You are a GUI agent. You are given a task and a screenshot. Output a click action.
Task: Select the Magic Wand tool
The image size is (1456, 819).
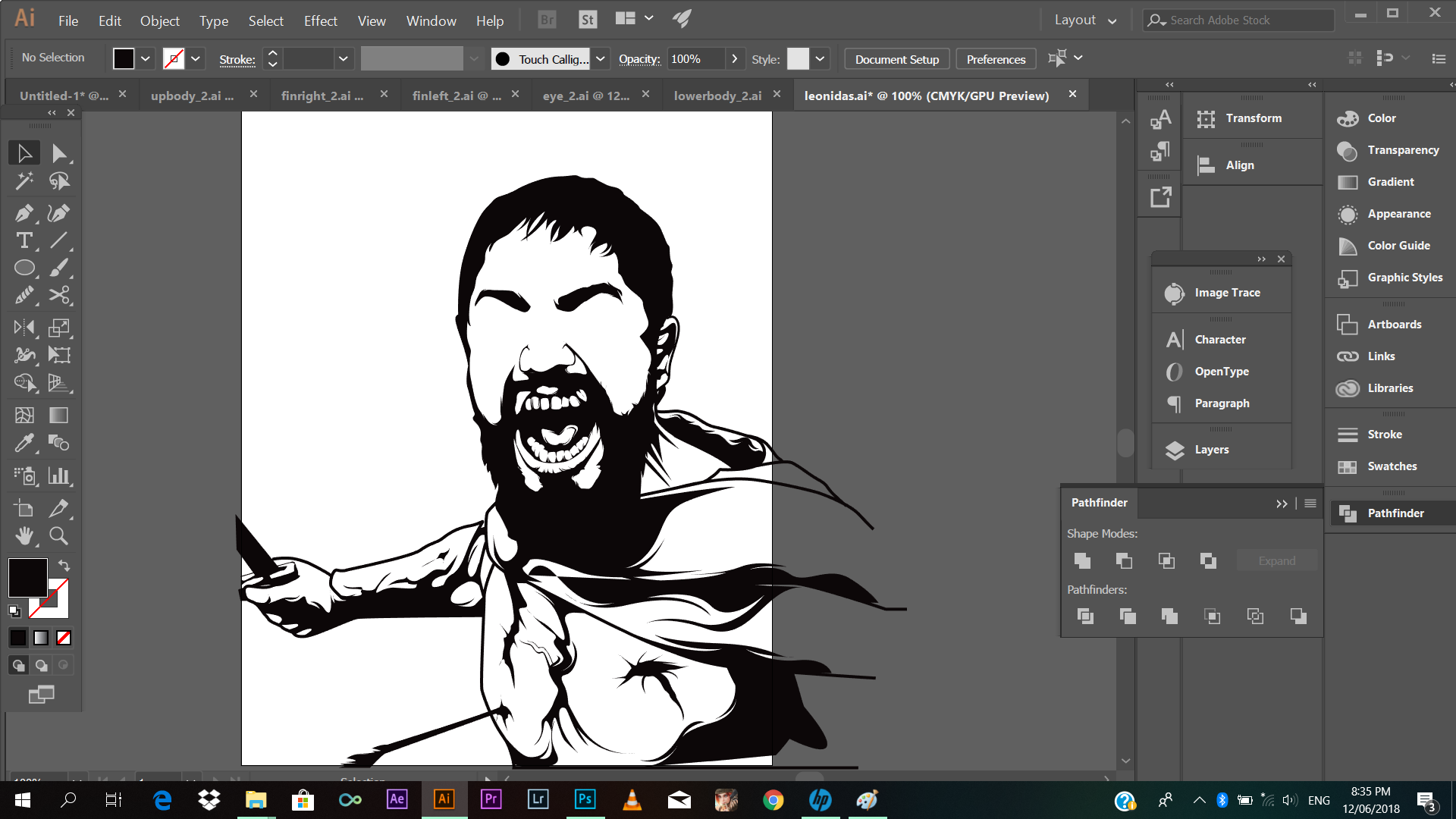pyautogui.click(x=24, y=181)
